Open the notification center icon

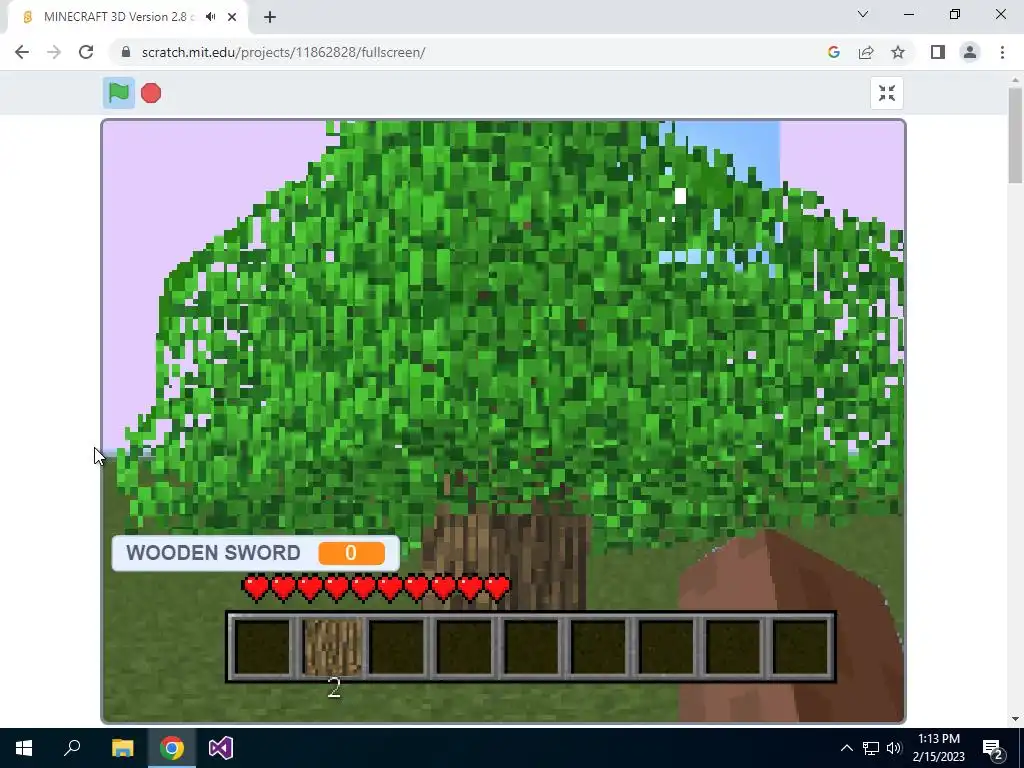point(993,748)
